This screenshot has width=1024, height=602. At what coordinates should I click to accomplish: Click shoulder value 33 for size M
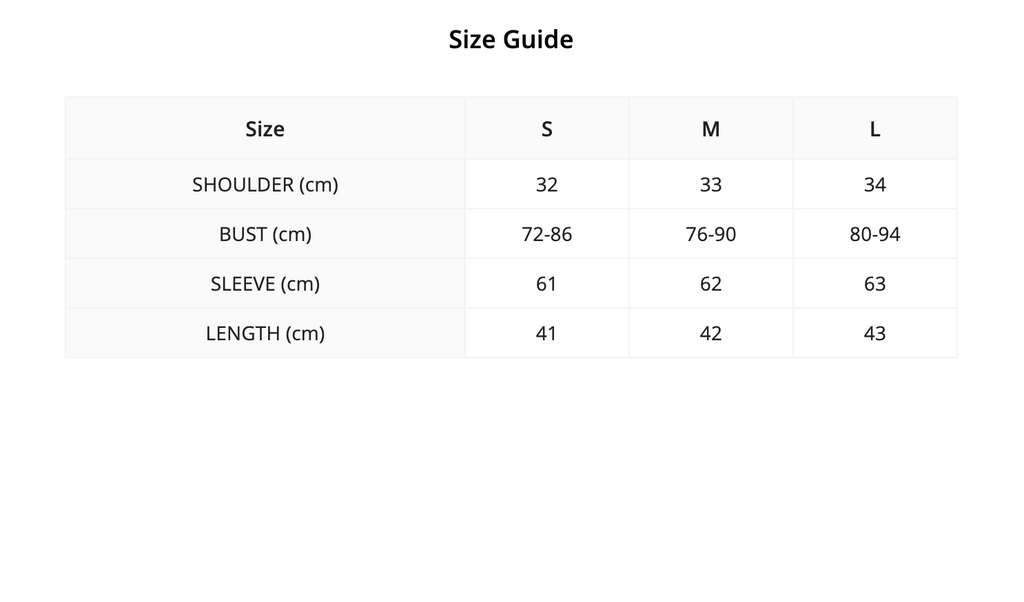(x=711, y=185)
